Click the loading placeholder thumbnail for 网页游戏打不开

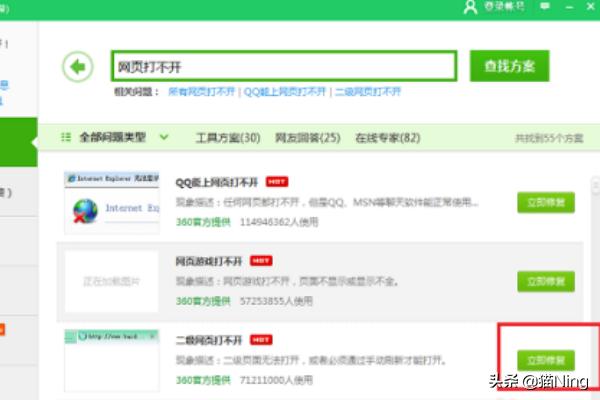click(x=112, y=282)
